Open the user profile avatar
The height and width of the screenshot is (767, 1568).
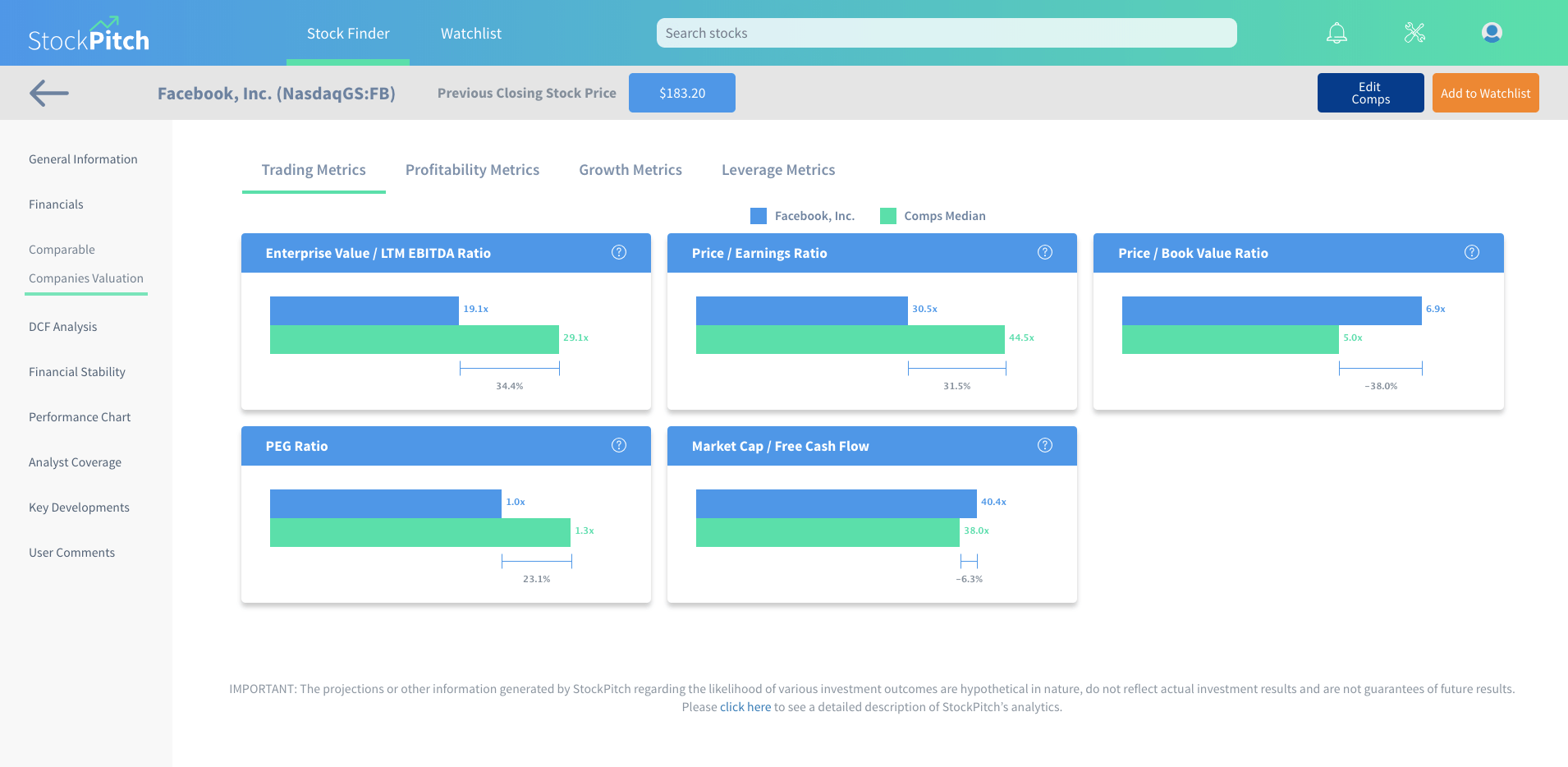(1492, 33)
